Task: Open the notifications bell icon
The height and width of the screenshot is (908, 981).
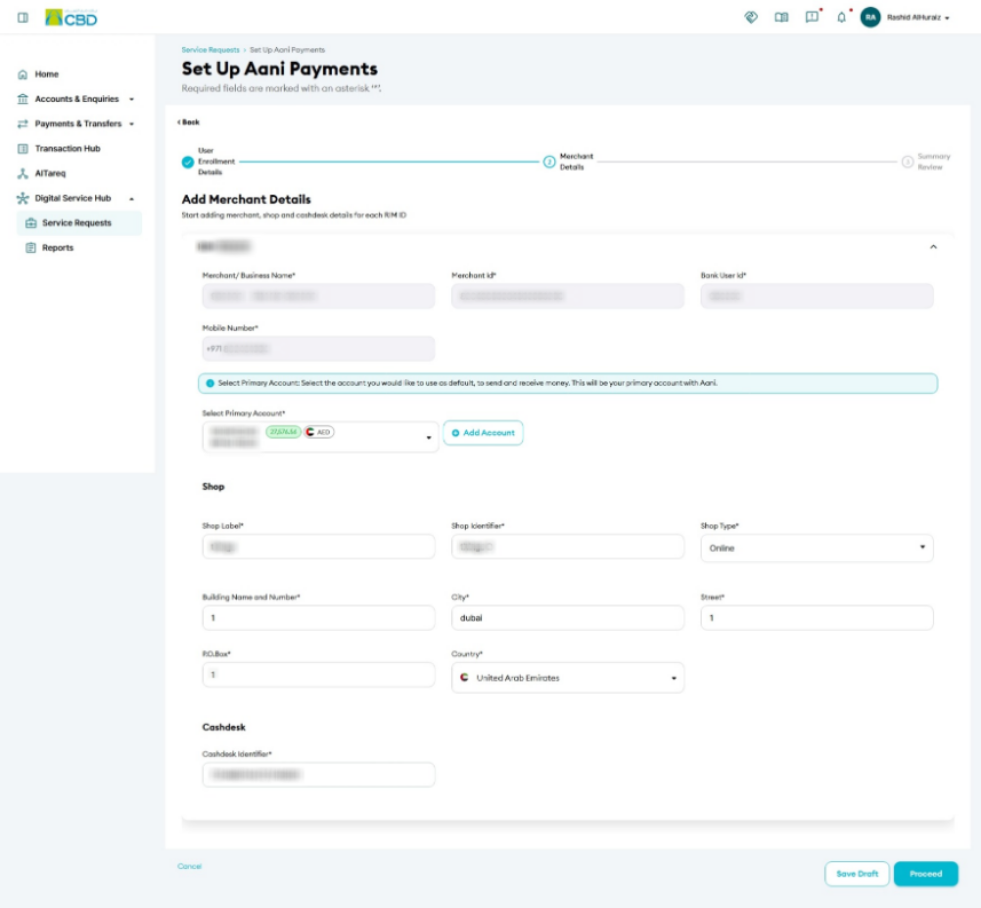Action: click(841, 18)
